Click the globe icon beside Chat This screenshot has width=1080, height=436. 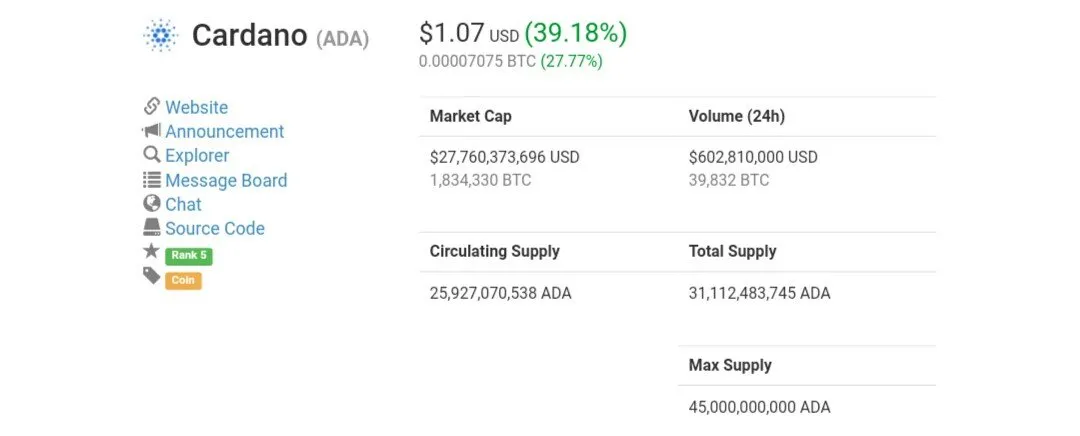(x=152, y=204)
